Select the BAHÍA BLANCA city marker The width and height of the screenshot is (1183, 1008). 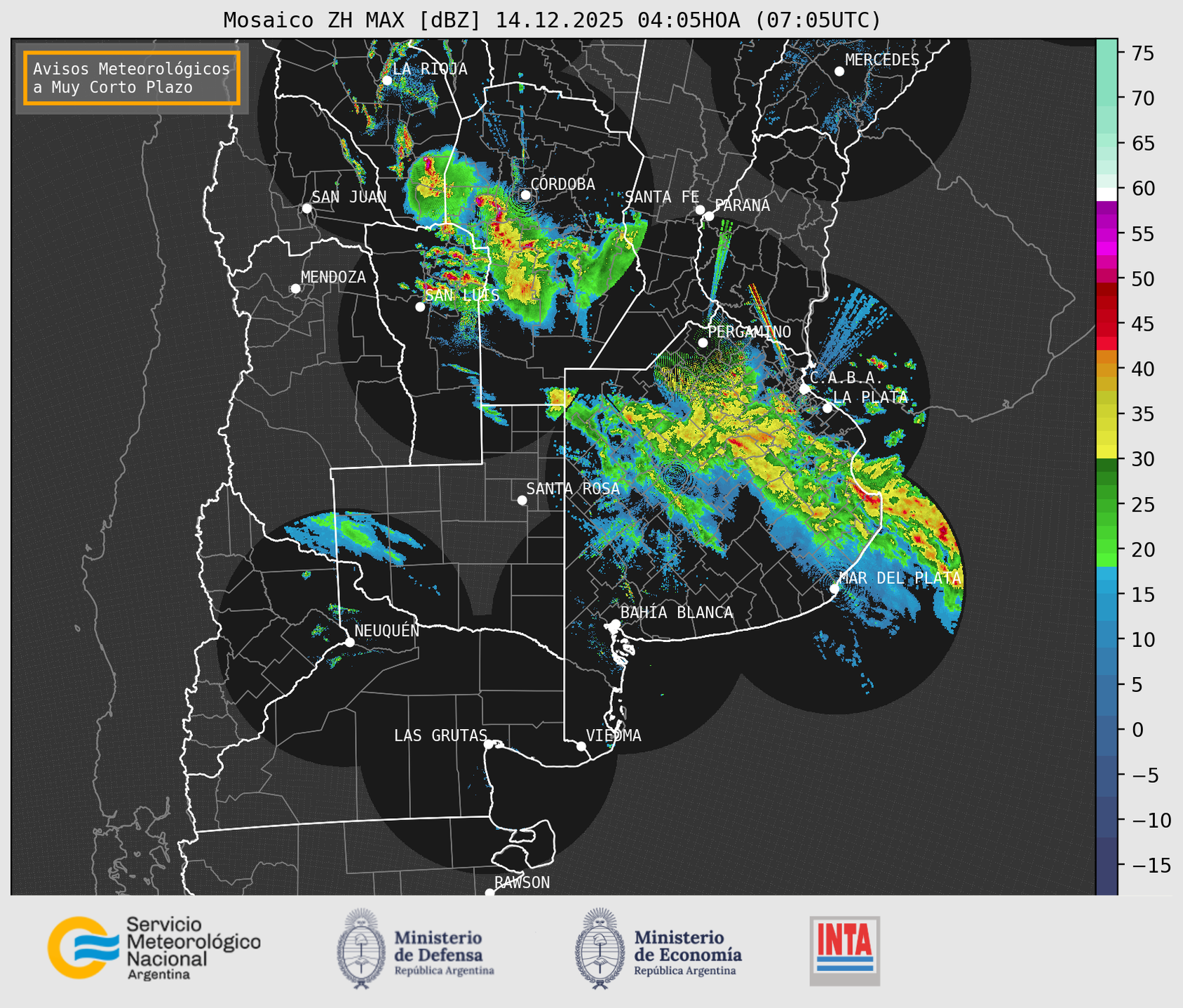tap(615, 624)
